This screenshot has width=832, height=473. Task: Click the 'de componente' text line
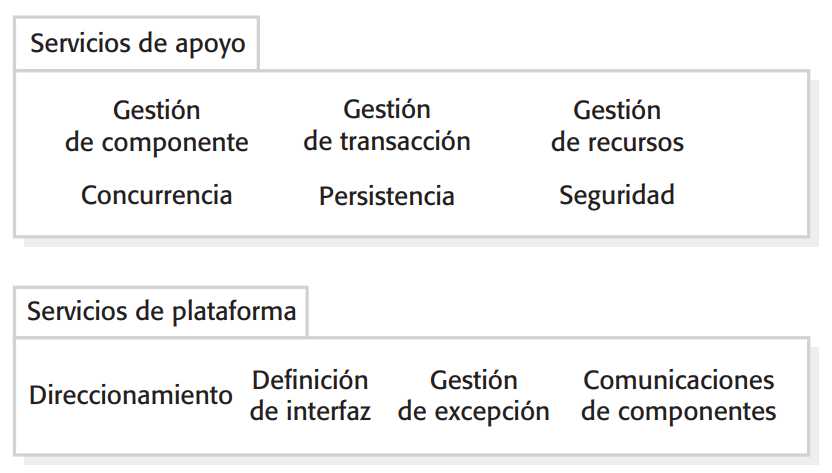[156, 143]
